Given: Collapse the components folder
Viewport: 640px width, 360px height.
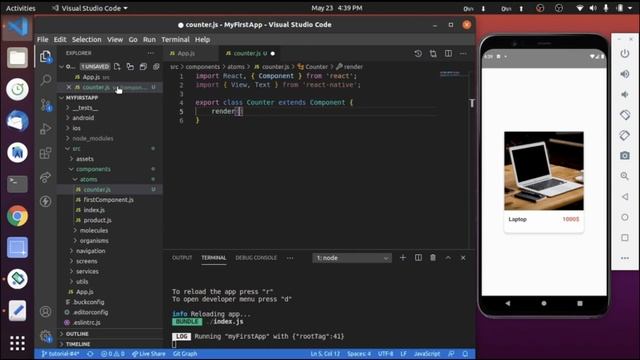Looking at the screenshot, I should (93, 169).
